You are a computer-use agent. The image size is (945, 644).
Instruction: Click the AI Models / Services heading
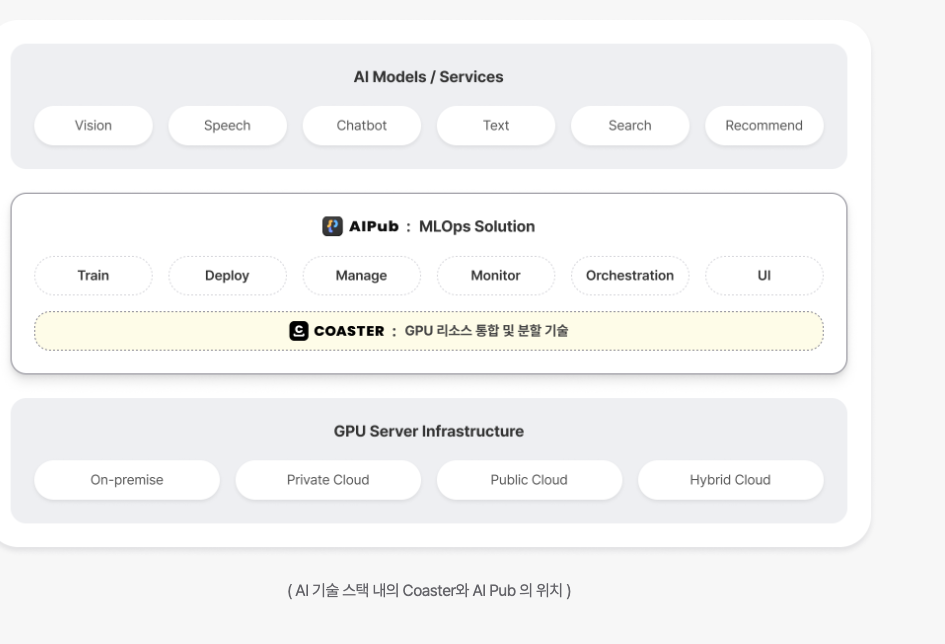coord(429,77)
